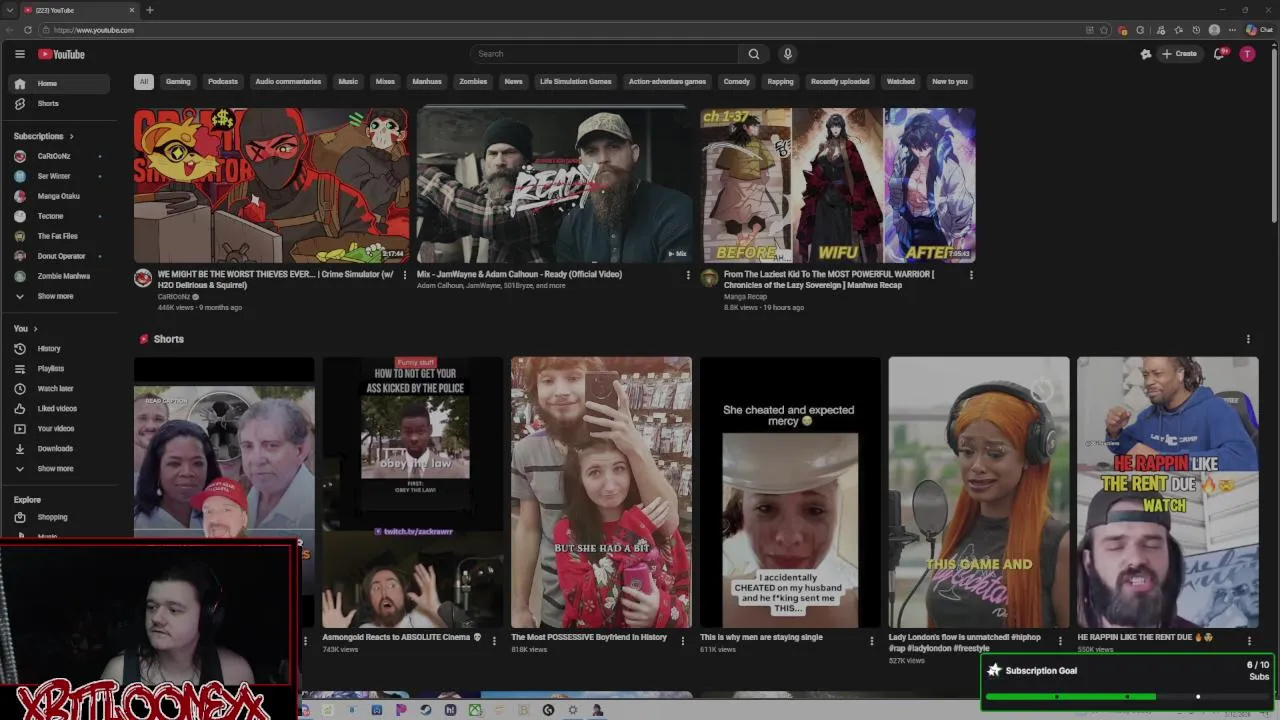Click the YouTube logo
This screenshot has height=720, width=1280.
[62, 54]
